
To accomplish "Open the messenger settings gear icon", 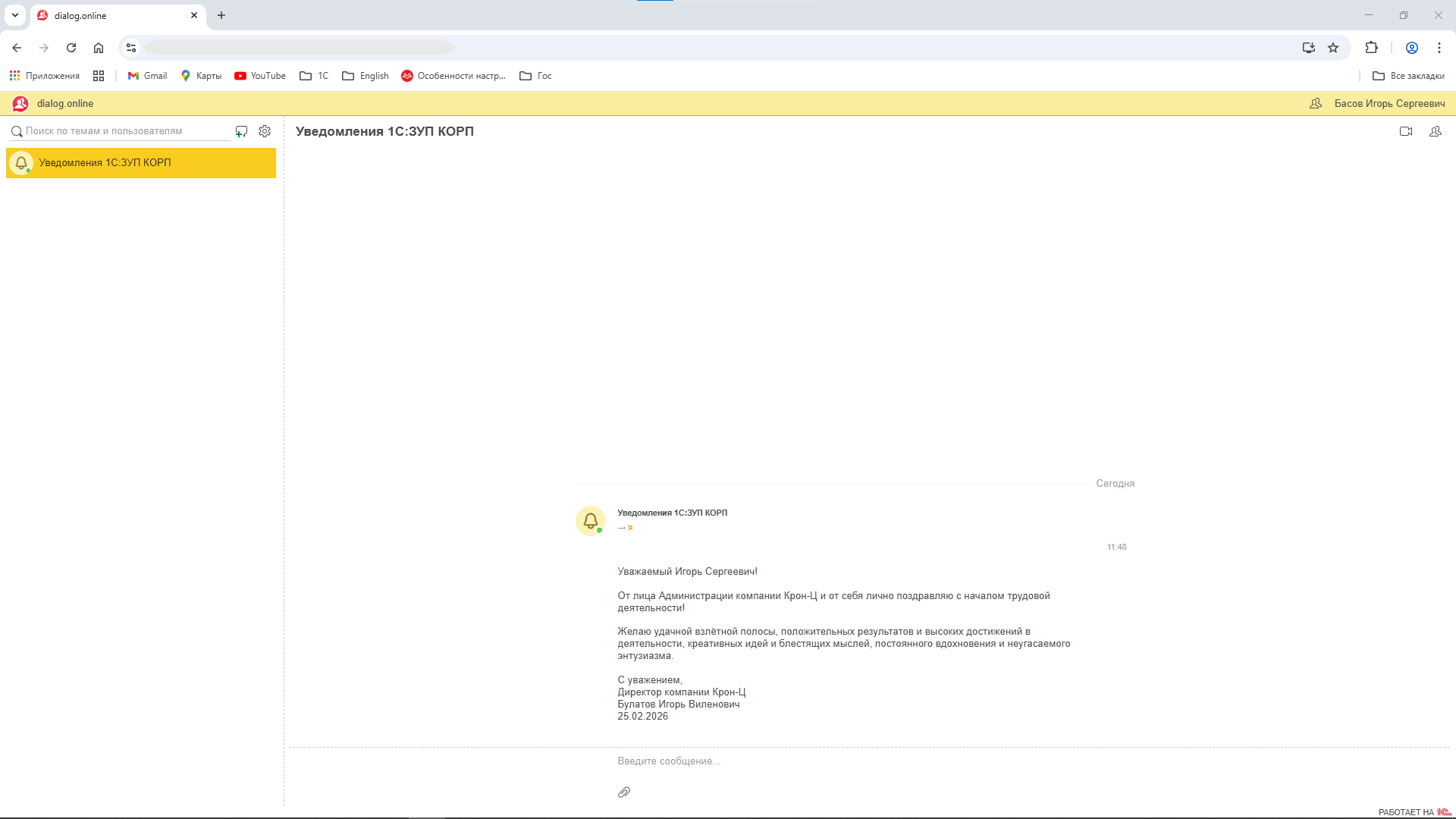I will click(x=265, y=131).
